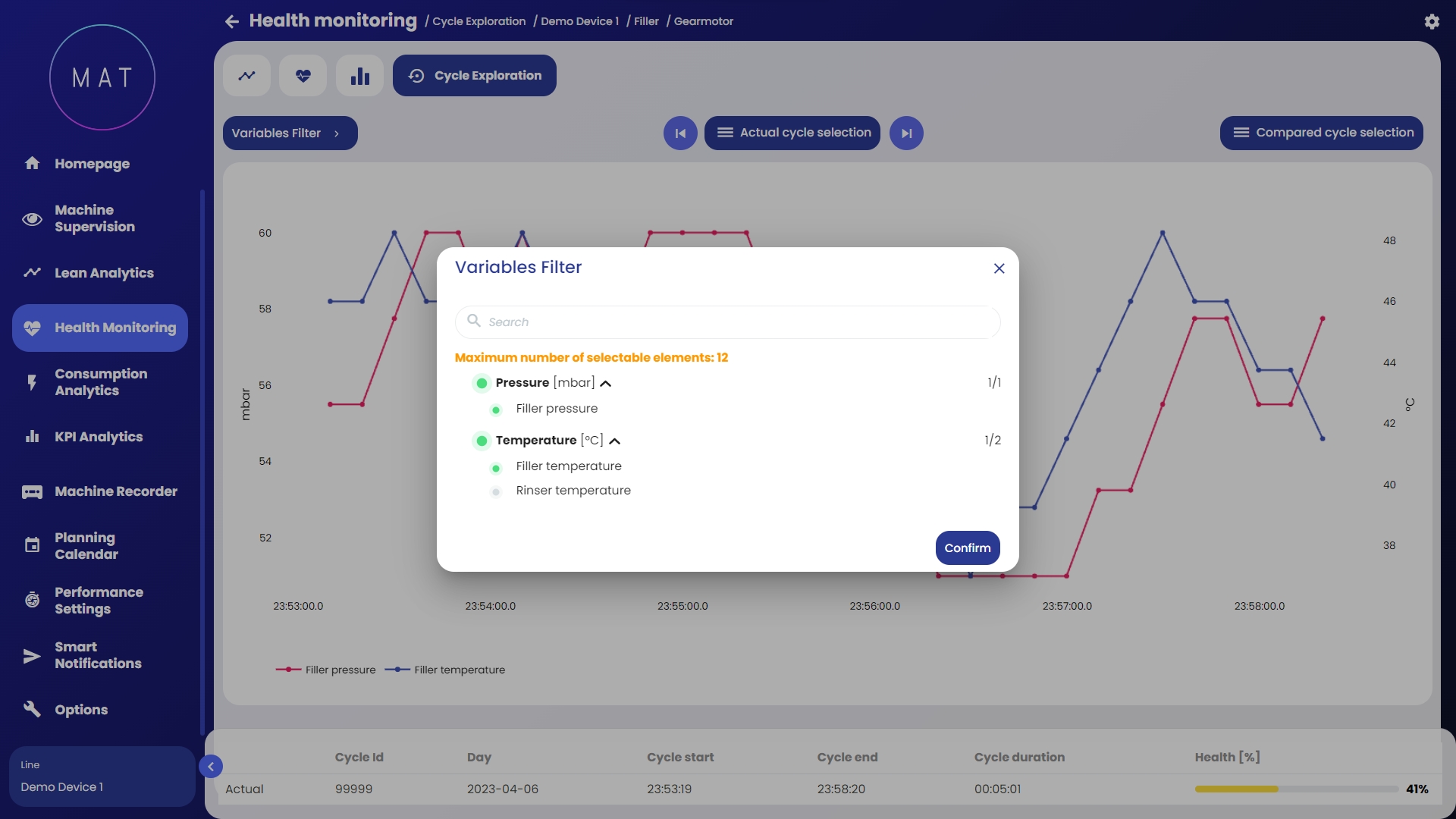Navigate to Lean Analytics menu
Image resolution: width=1456 pixels, height=819 pixels.
click(x=103, y=273)
